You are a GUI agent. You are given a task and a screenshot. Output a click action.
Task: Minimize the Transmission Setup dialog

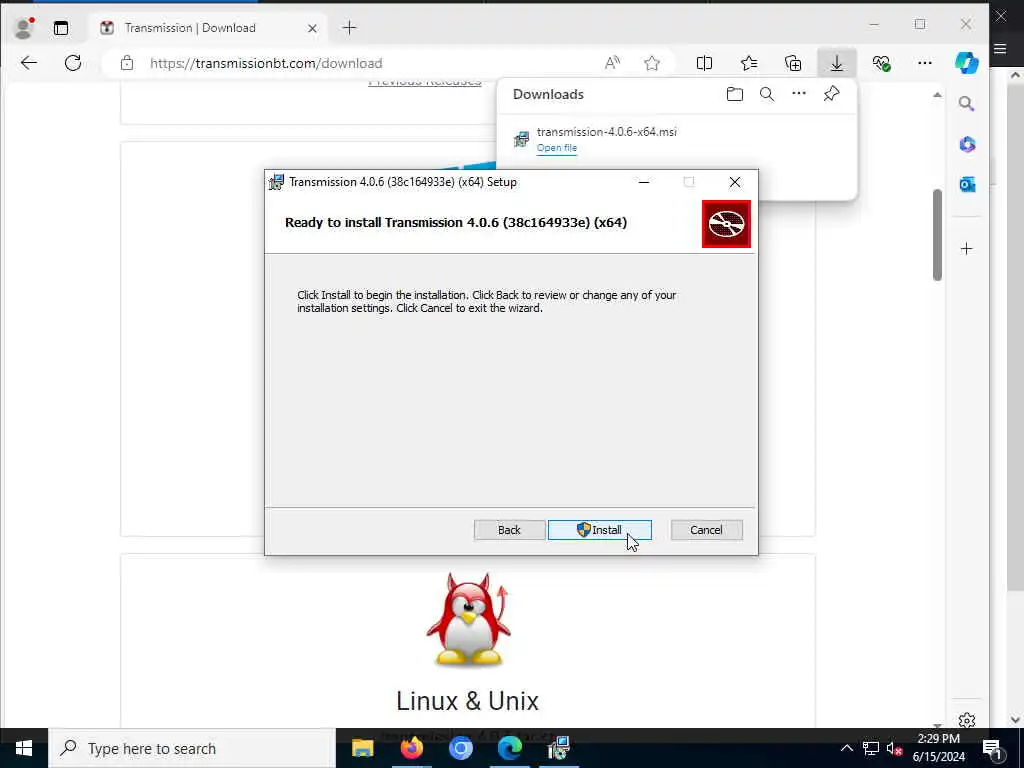(x=644, y=182)
